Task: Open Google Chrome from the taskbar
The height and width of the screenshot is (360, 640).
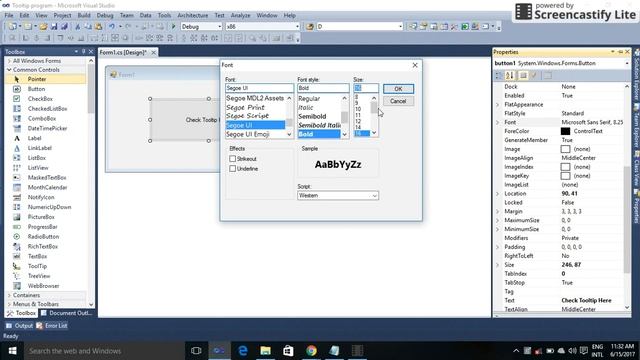Action: coord(311,351)
